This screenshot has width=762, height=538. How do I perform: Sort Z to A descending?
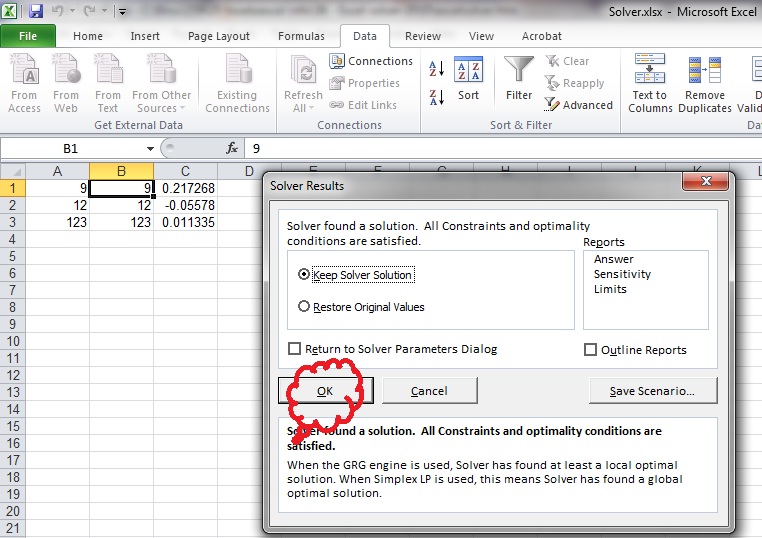coord(436,97)
